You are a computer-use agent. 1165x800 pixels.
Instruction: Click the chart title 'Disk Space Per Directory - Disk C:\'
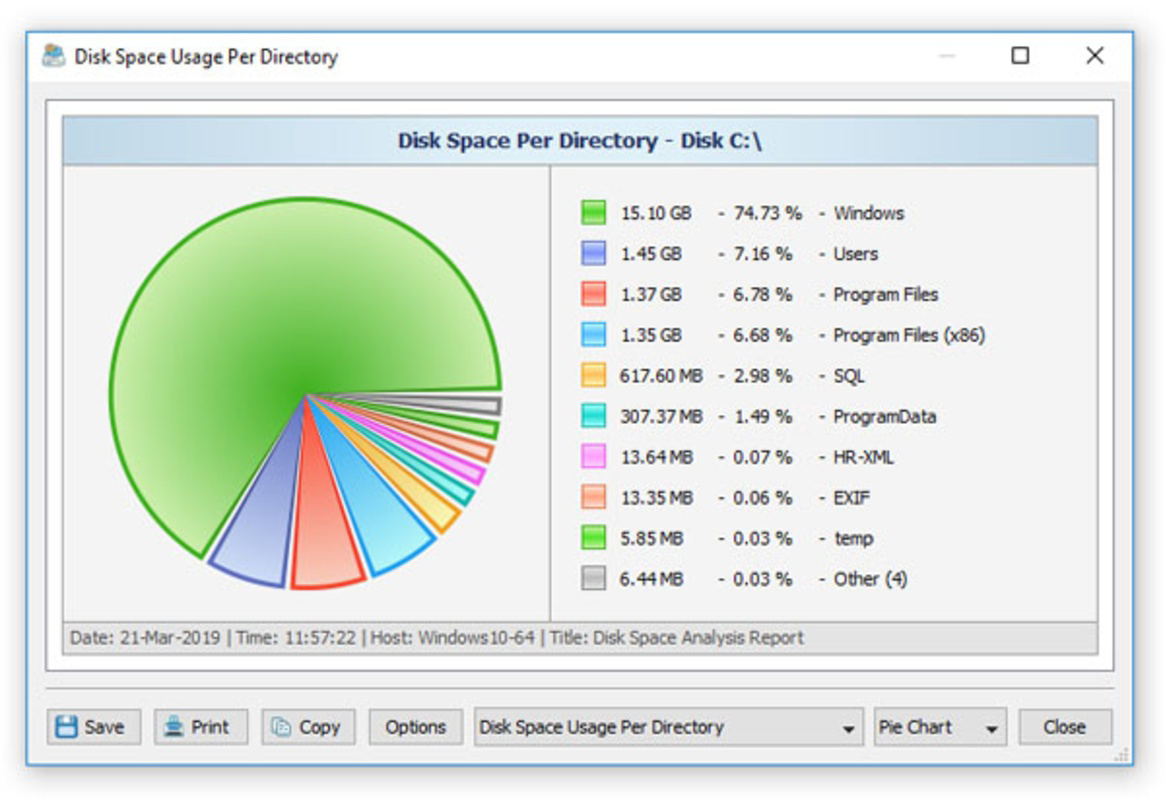(x=580, y=140)
